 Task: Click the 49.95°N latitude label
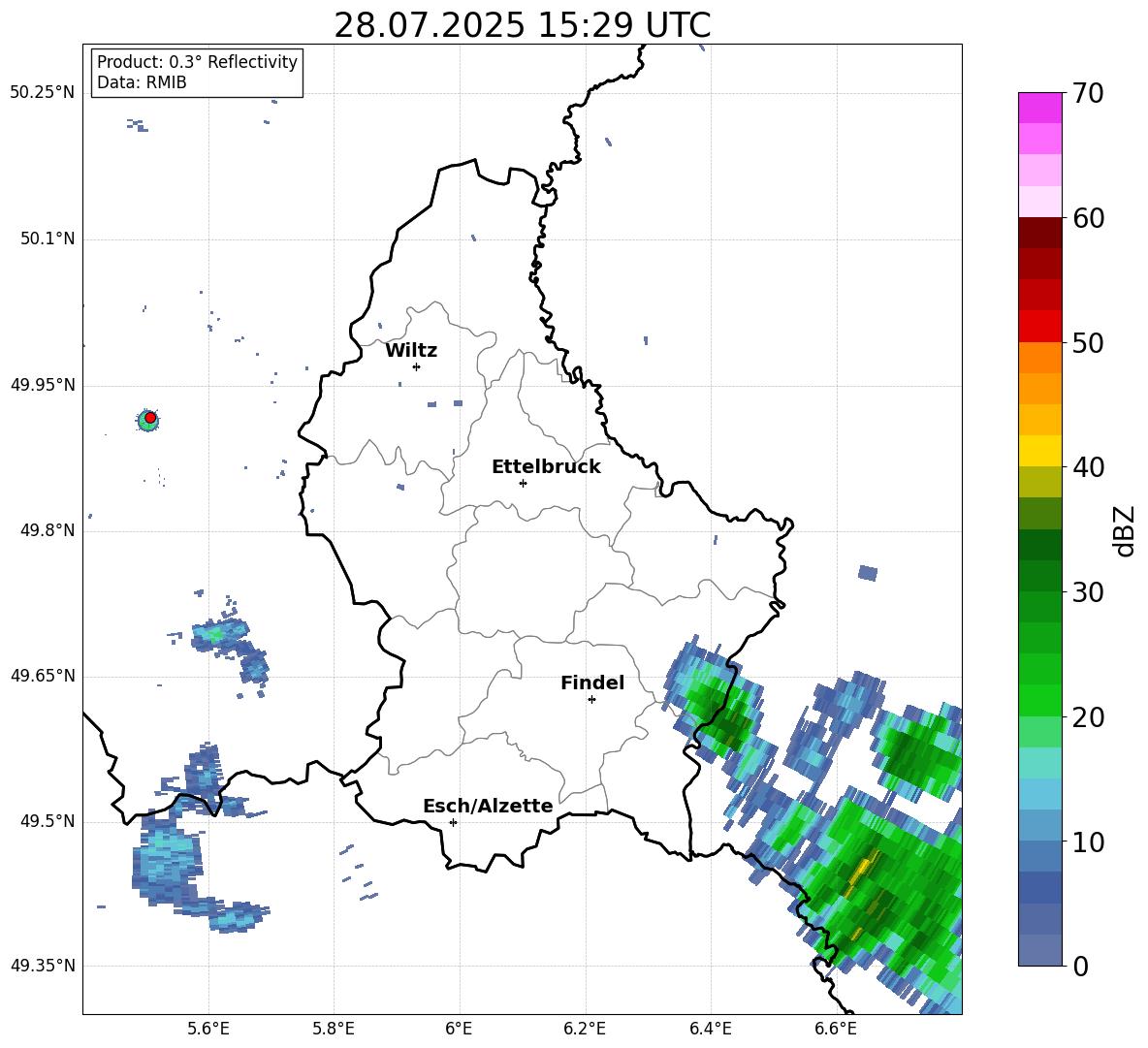tap(43, 385)
